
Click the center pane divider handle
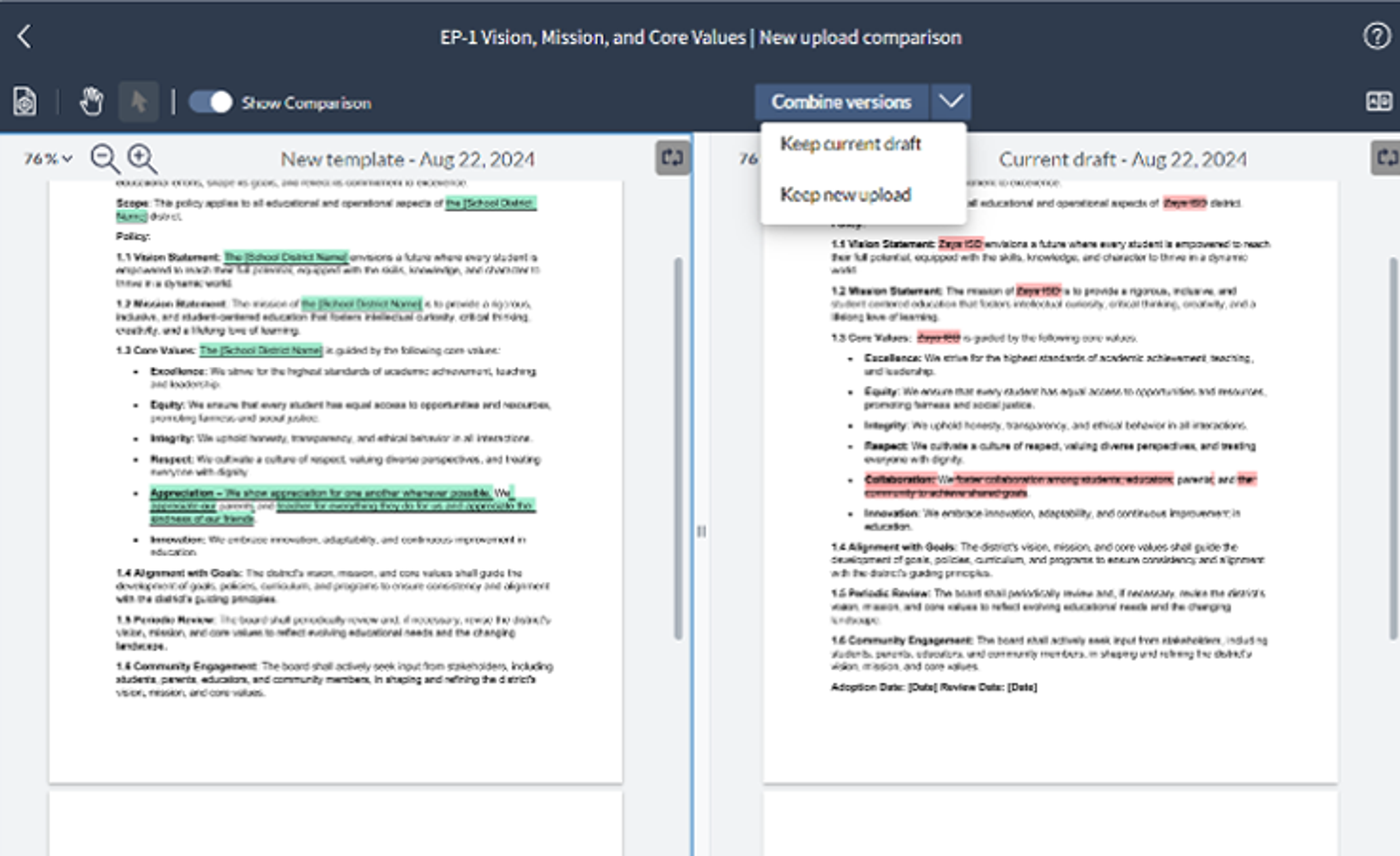tap(702, 531)
